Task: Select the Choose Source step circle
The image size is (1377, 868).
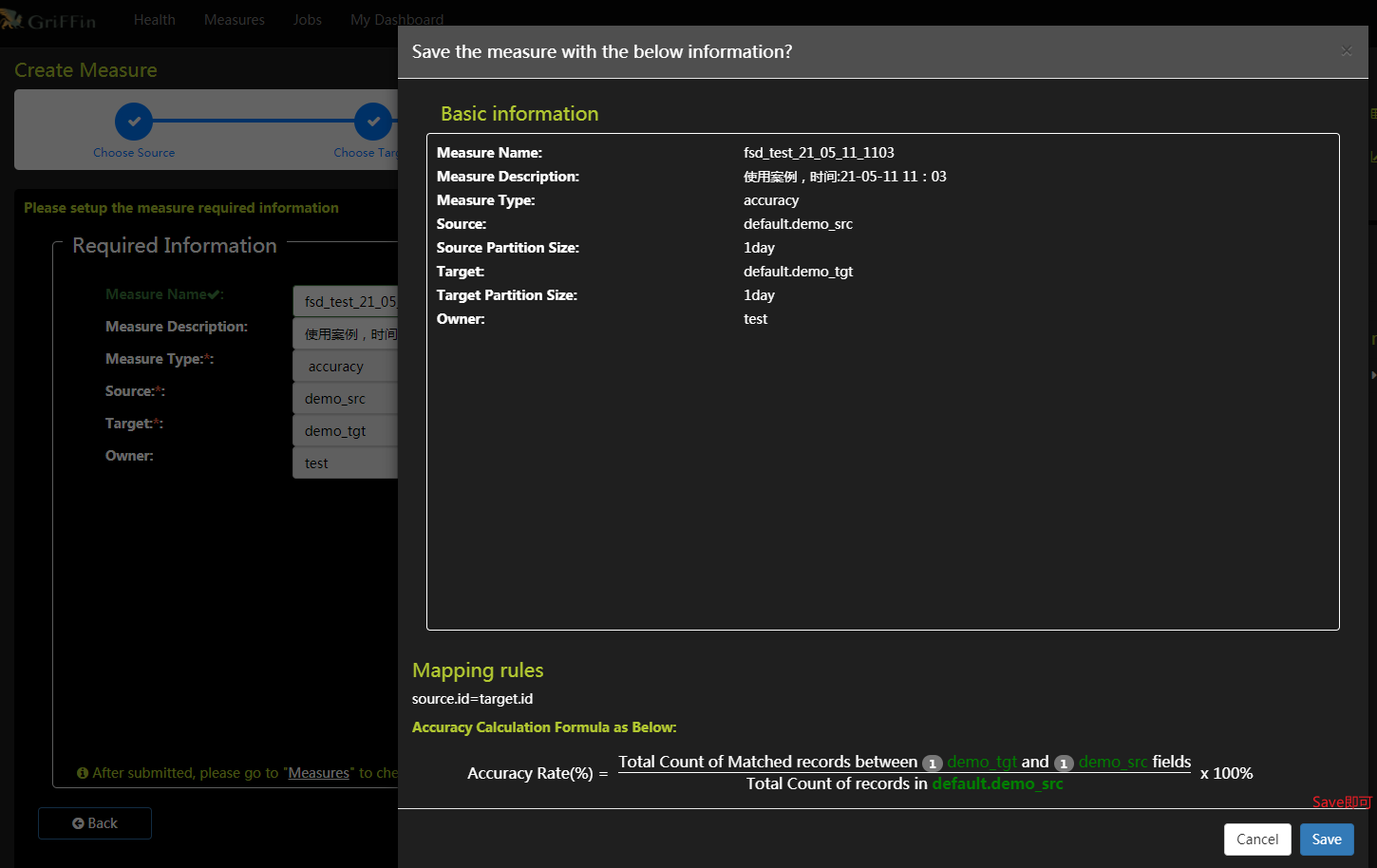Action: (134, 122)
